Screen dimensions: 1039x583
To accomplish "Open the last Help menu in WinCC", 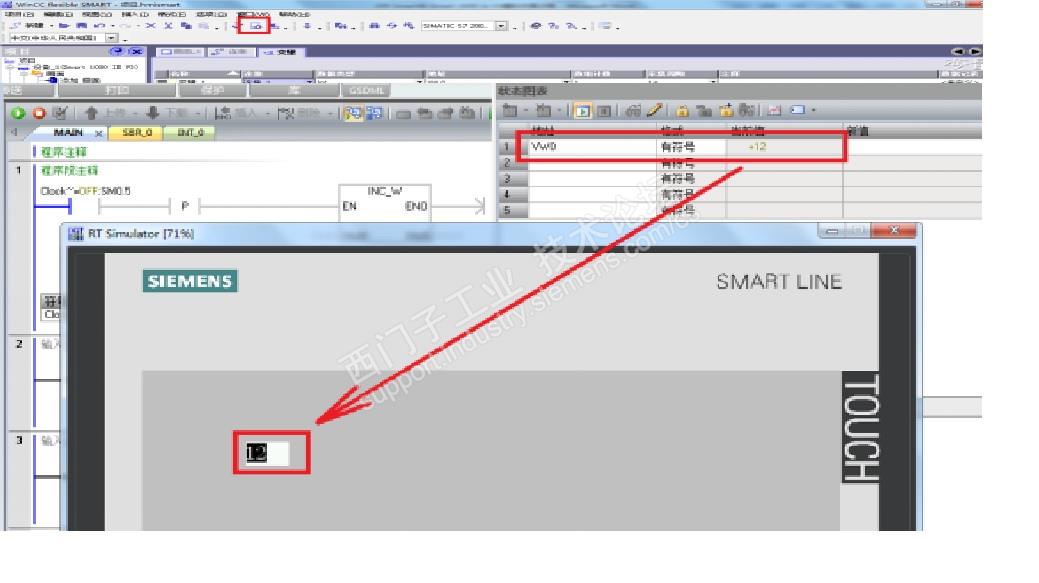I will coord(294,14).
